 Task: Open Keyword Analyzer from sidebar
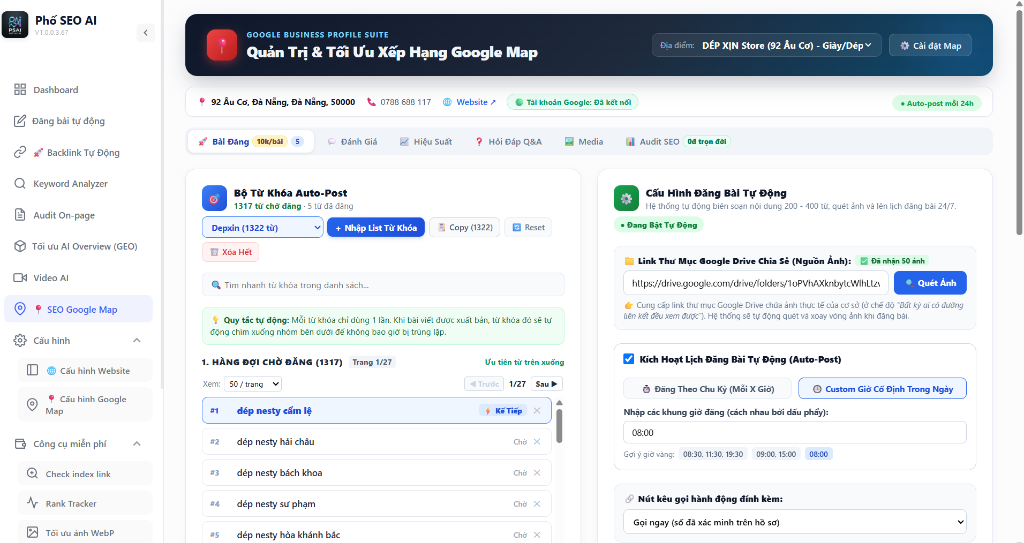(78, 184)
